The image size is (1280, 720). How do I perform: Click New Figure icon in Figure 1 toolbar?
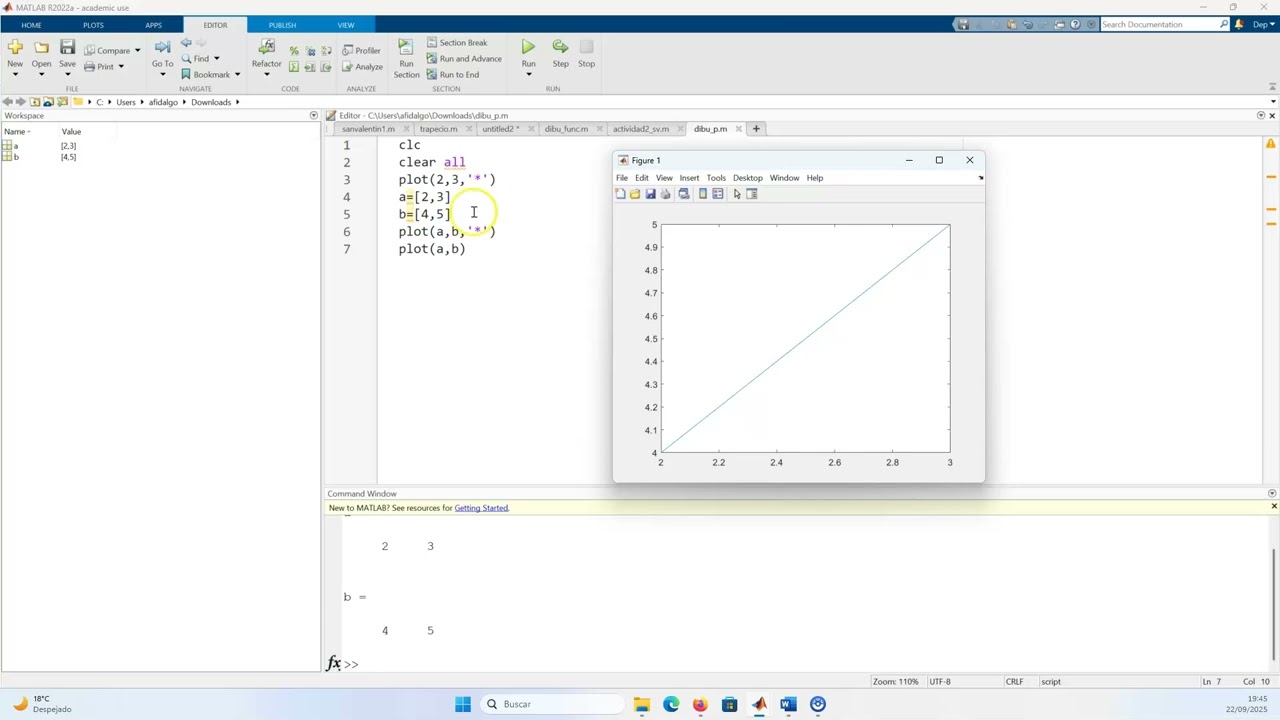click(x=620, y=194)
